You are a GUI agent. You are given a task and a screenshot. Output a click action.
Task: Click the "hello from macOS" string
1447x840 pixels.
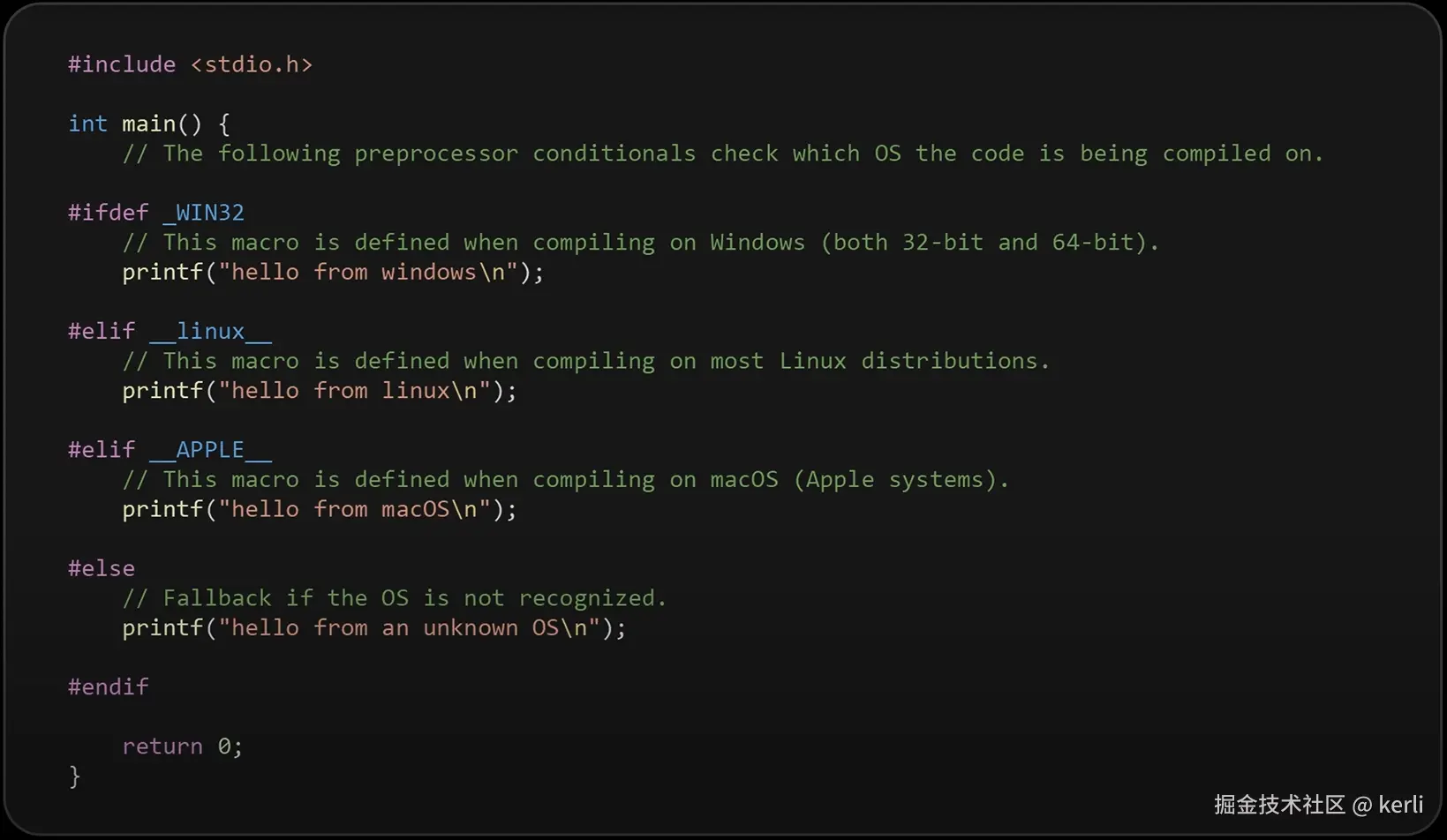coord(354,509)
